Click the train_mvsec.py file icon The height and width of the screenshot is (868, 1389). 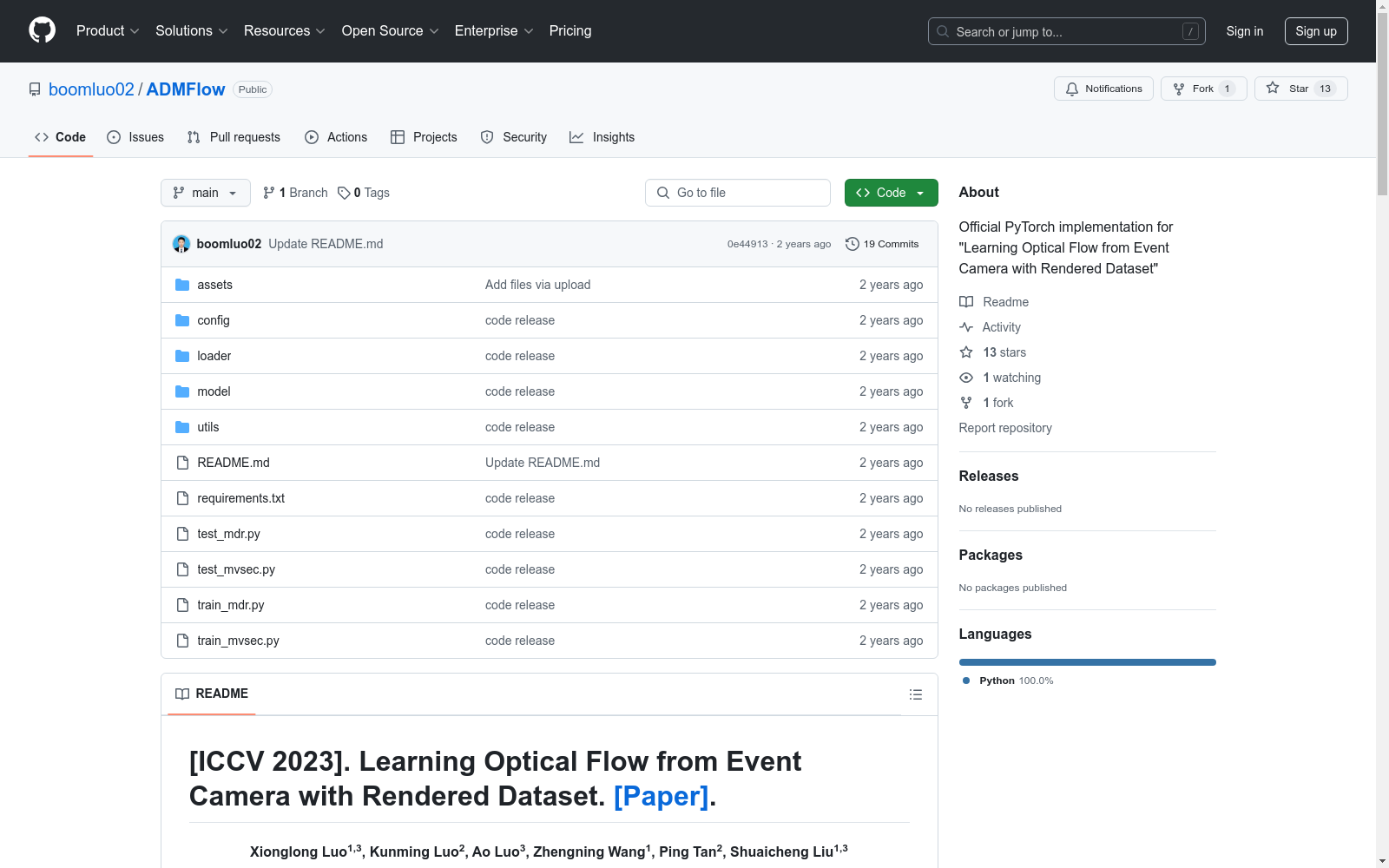[182, 641]
